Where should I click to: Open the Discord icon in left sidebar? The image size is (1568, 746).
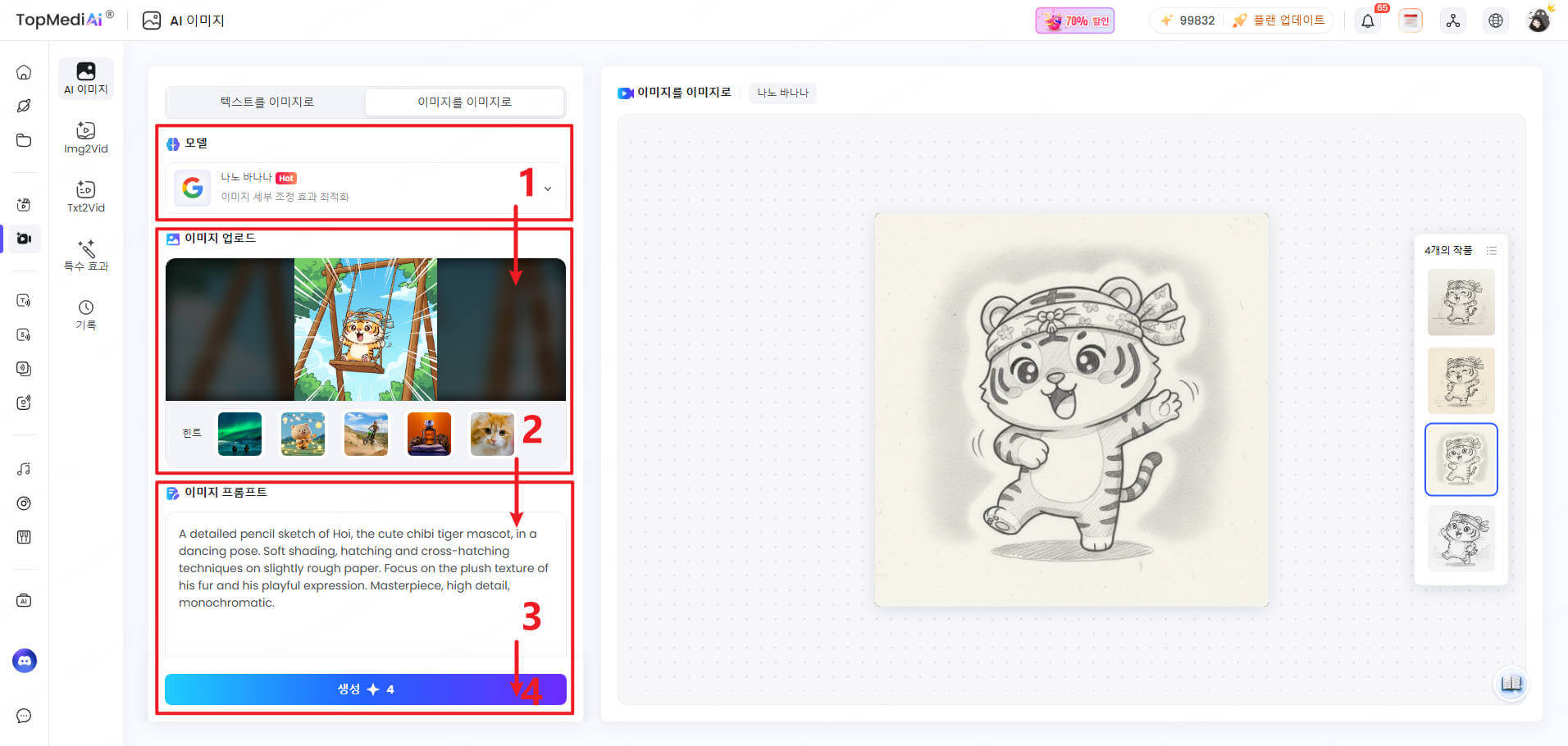click(25, 661)
